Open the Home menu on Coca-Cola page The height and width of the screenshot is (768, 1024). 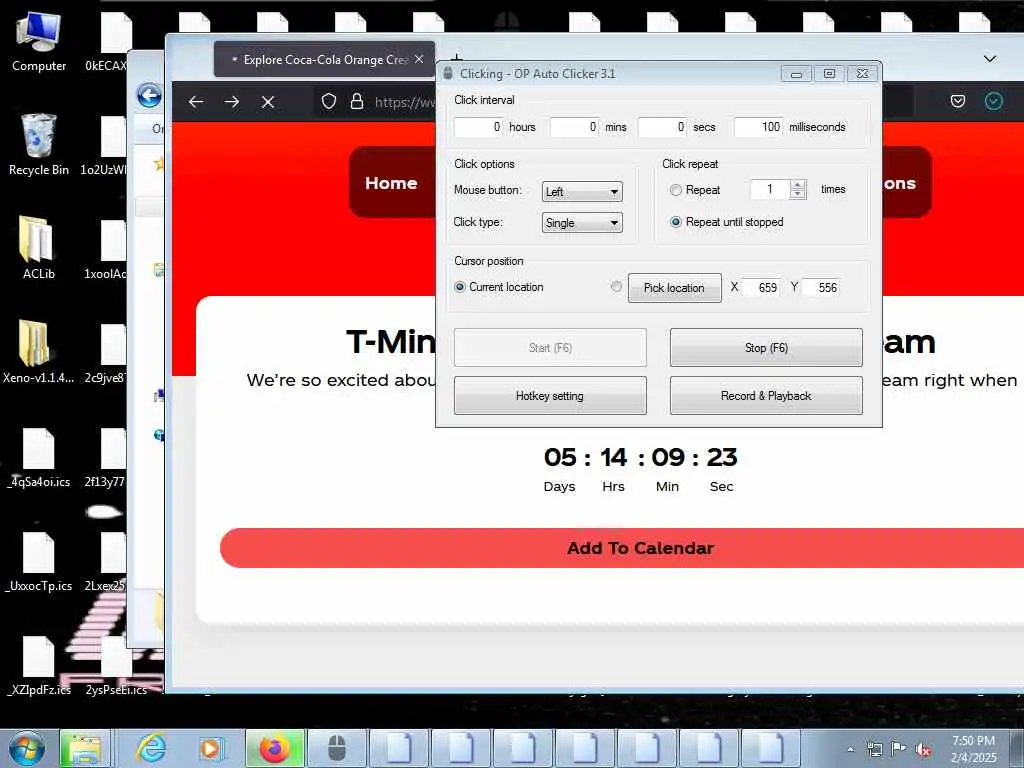point(391,183)
